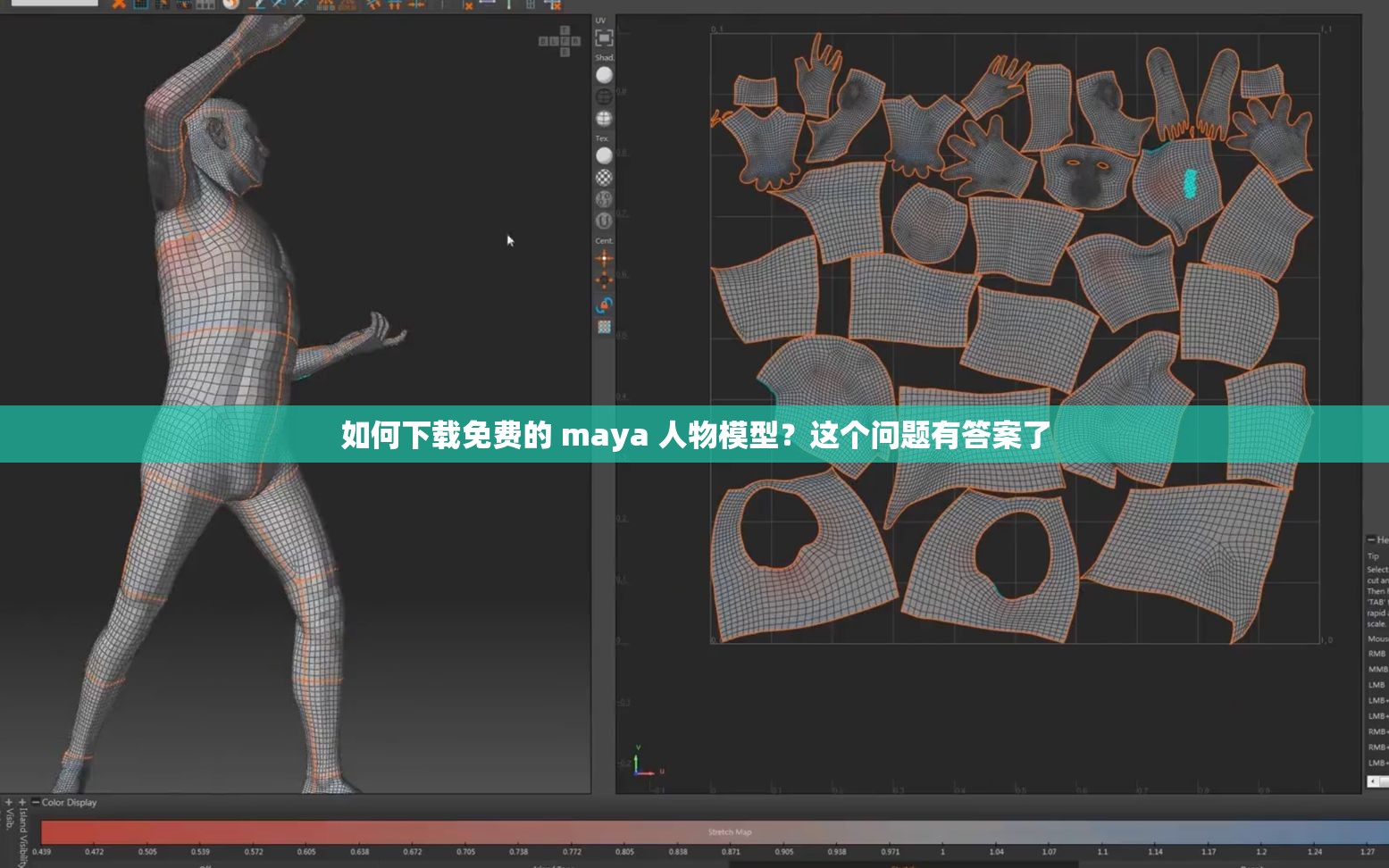Click the 'MMB' row in mouse help
Viewport: 1389px width, 868px height.
tap(1378, 669)
